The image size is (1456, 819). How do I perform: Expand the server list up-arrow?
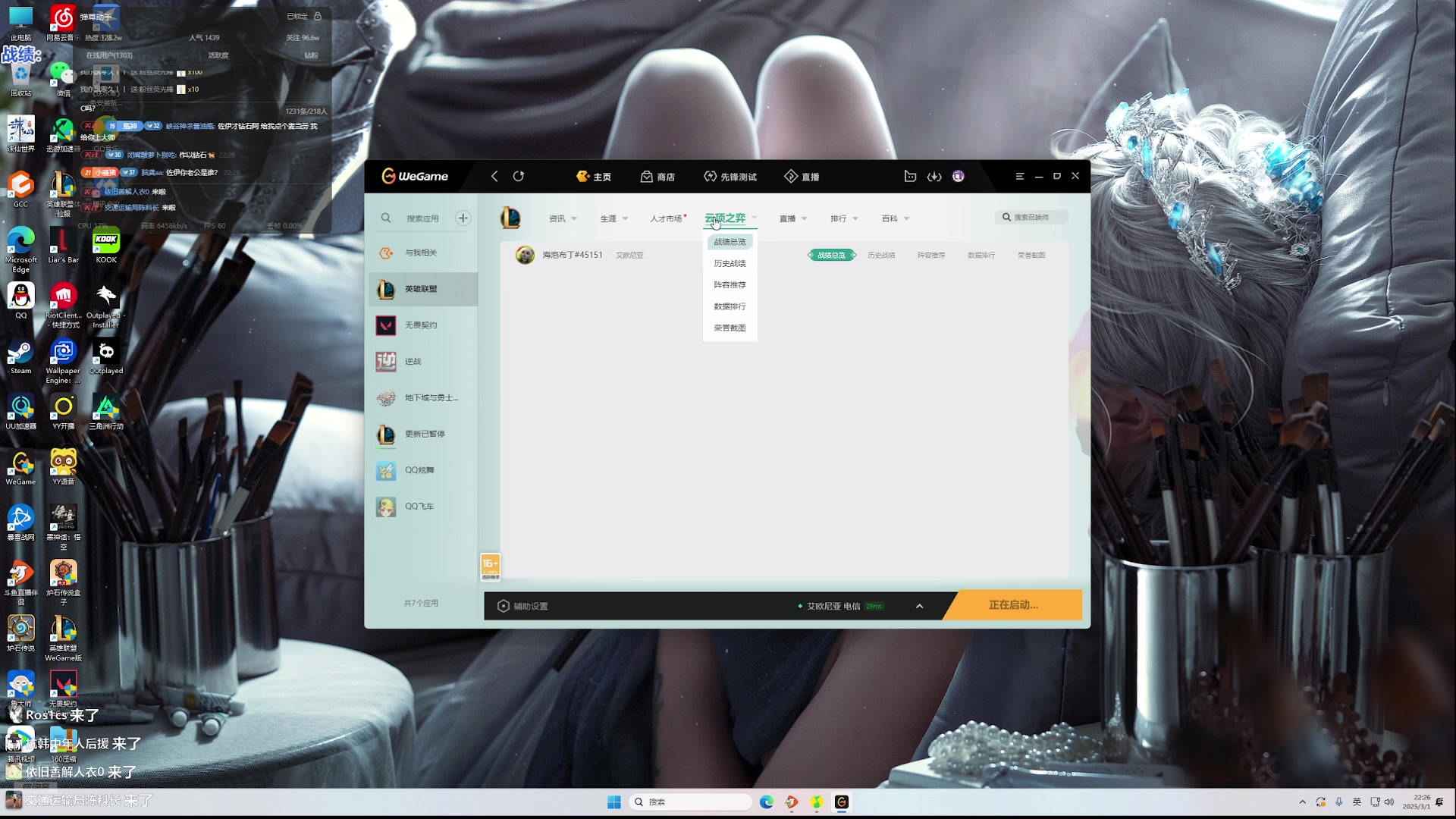click(920, 606)
